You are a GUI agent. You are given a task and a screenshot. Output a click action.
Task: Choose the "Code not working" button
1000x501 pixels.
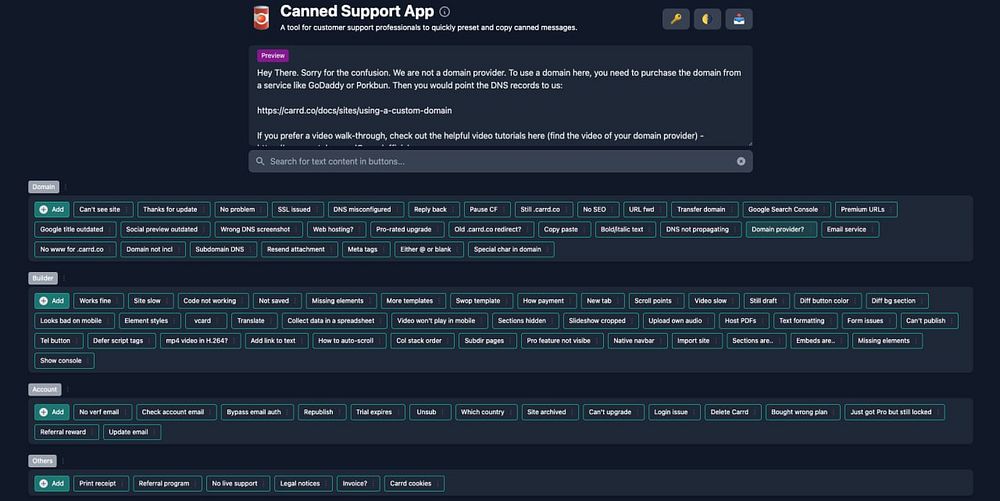click(213, 300)
